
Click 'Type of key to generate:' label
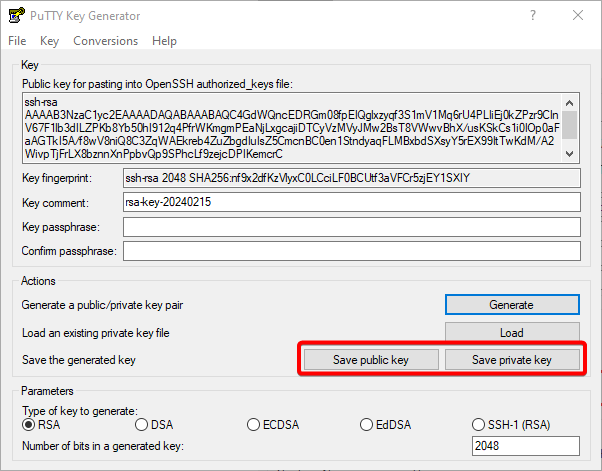click(80, 411)
